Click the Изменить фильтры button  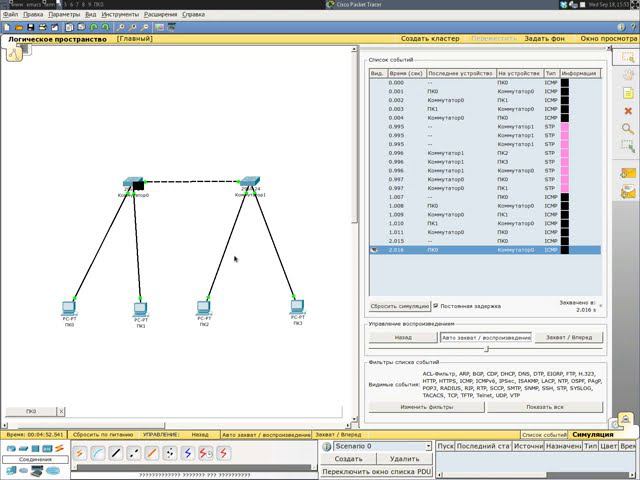point(426,407)
